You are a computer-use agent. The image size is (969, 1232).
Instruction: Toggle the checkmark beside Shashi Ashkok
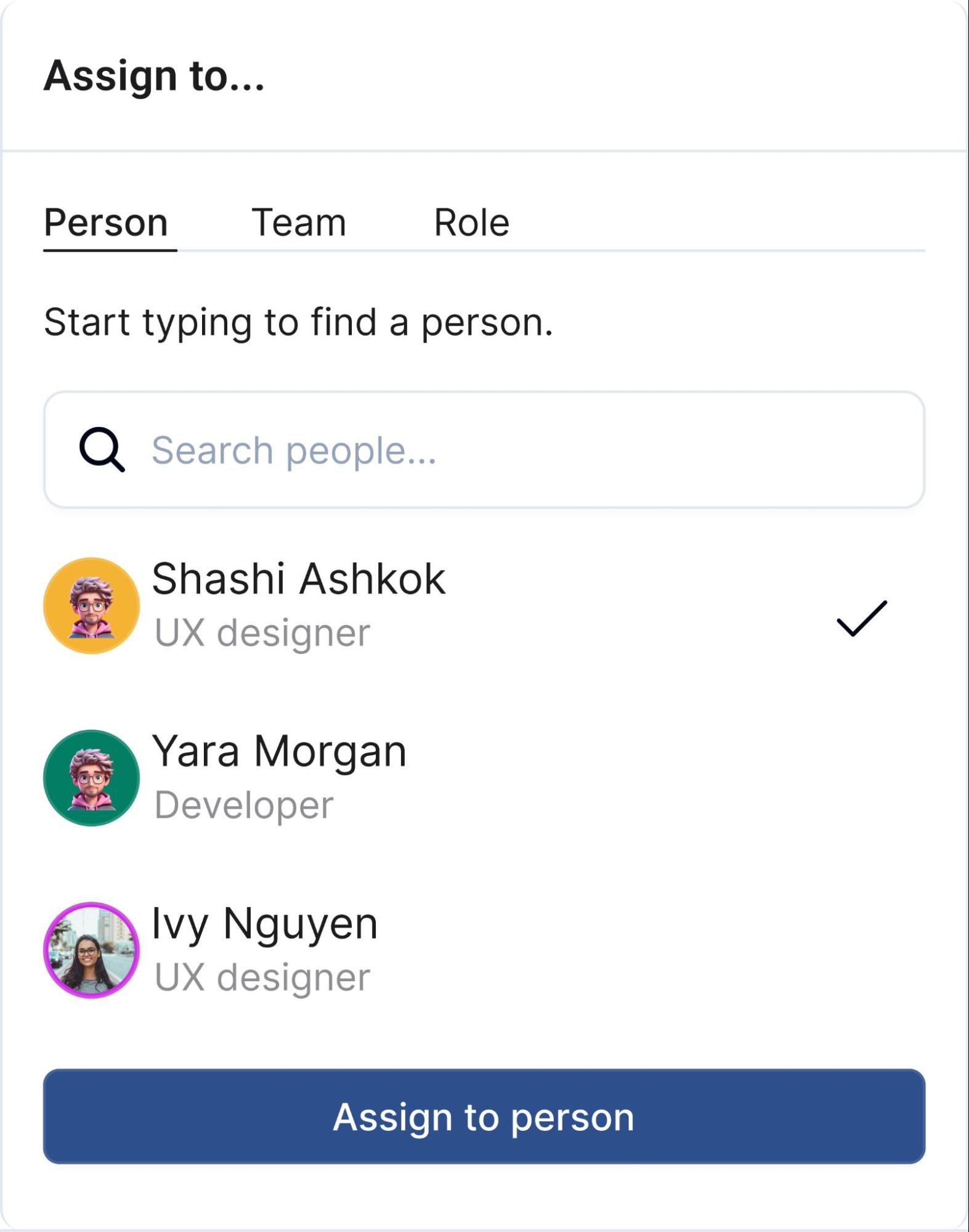click(861, 618)
